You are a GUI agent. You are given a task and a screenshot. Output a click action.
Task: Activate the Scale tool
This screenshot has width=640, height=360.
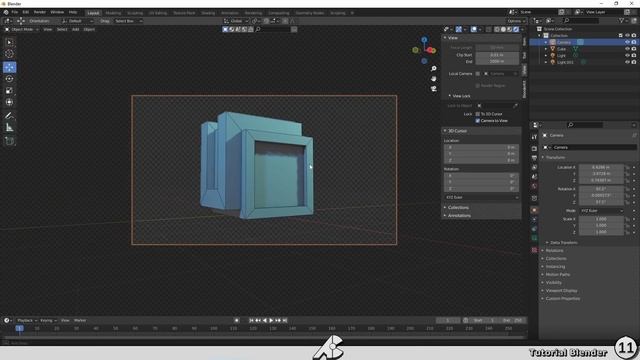[9, 91]
